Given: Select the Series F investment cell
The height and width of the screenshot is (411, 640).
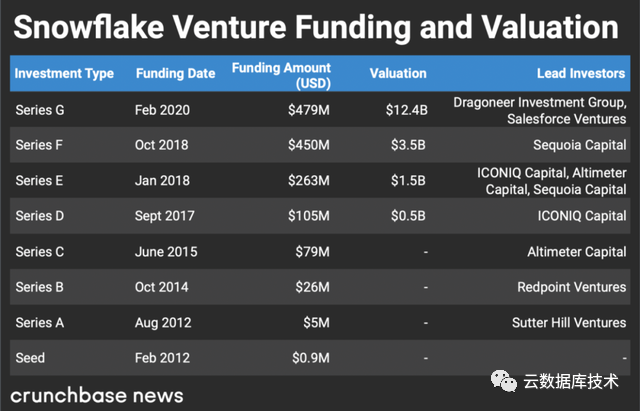Looking at the screenshot, I should click(39, 146).
